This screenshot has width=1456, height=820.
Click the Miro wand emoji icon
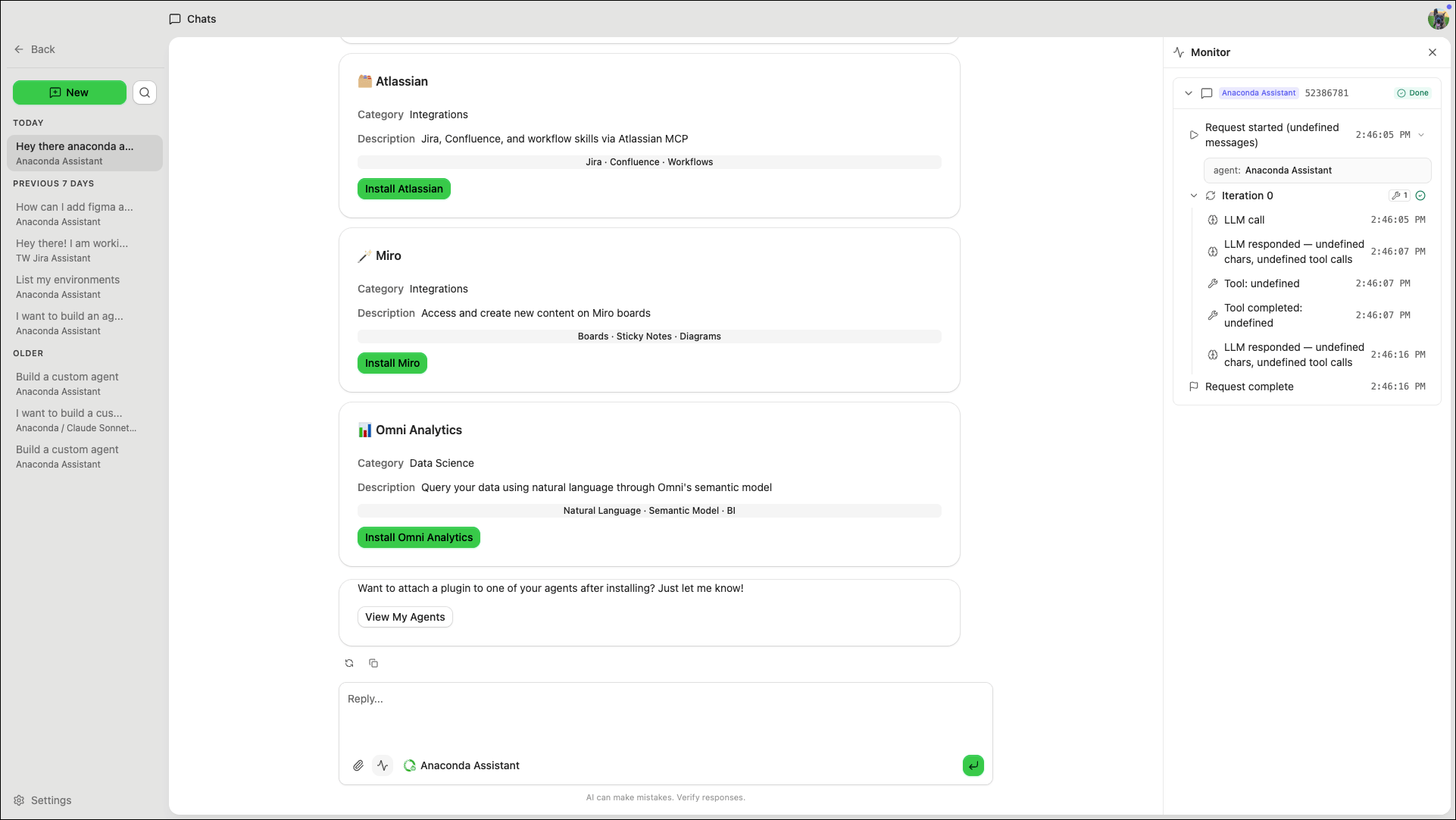point(365,255)
